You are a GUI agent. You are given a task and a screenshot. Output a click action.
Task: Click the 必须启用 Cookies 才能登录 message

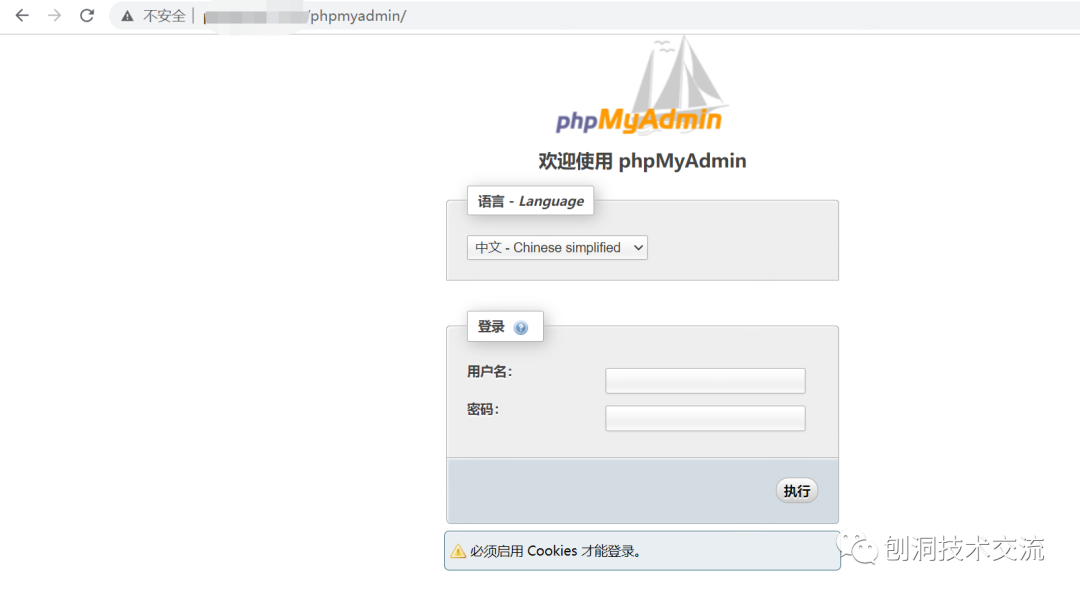click(555, 551)
